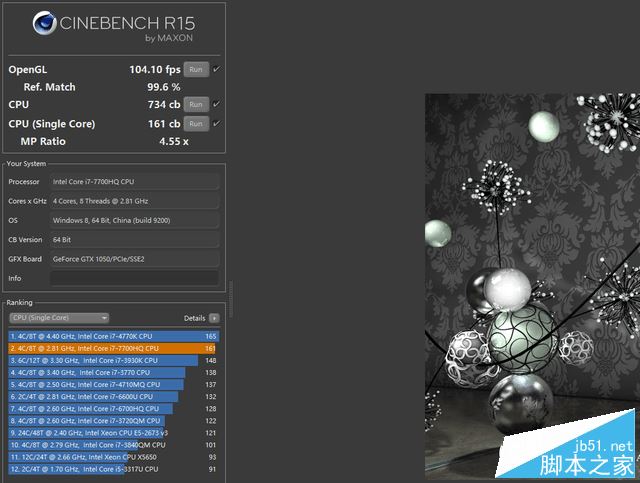Screen dimensions: 640x483
Task: Select ranking entry 9 Xeon E5-2673 v3
Action: pyautogui.click(x=113, y=433)
